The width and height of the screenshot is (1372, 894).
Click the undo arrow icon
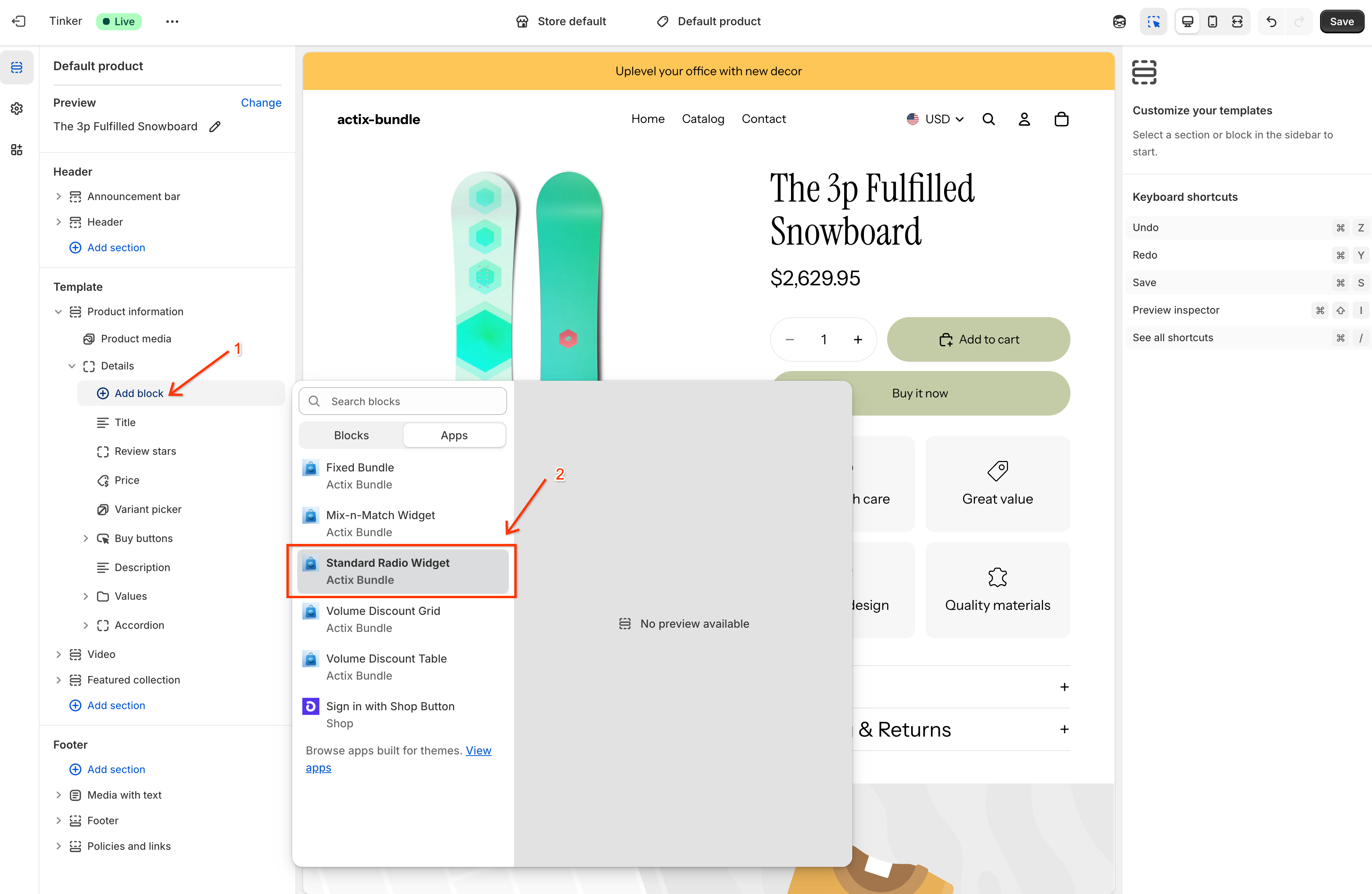1271,21
